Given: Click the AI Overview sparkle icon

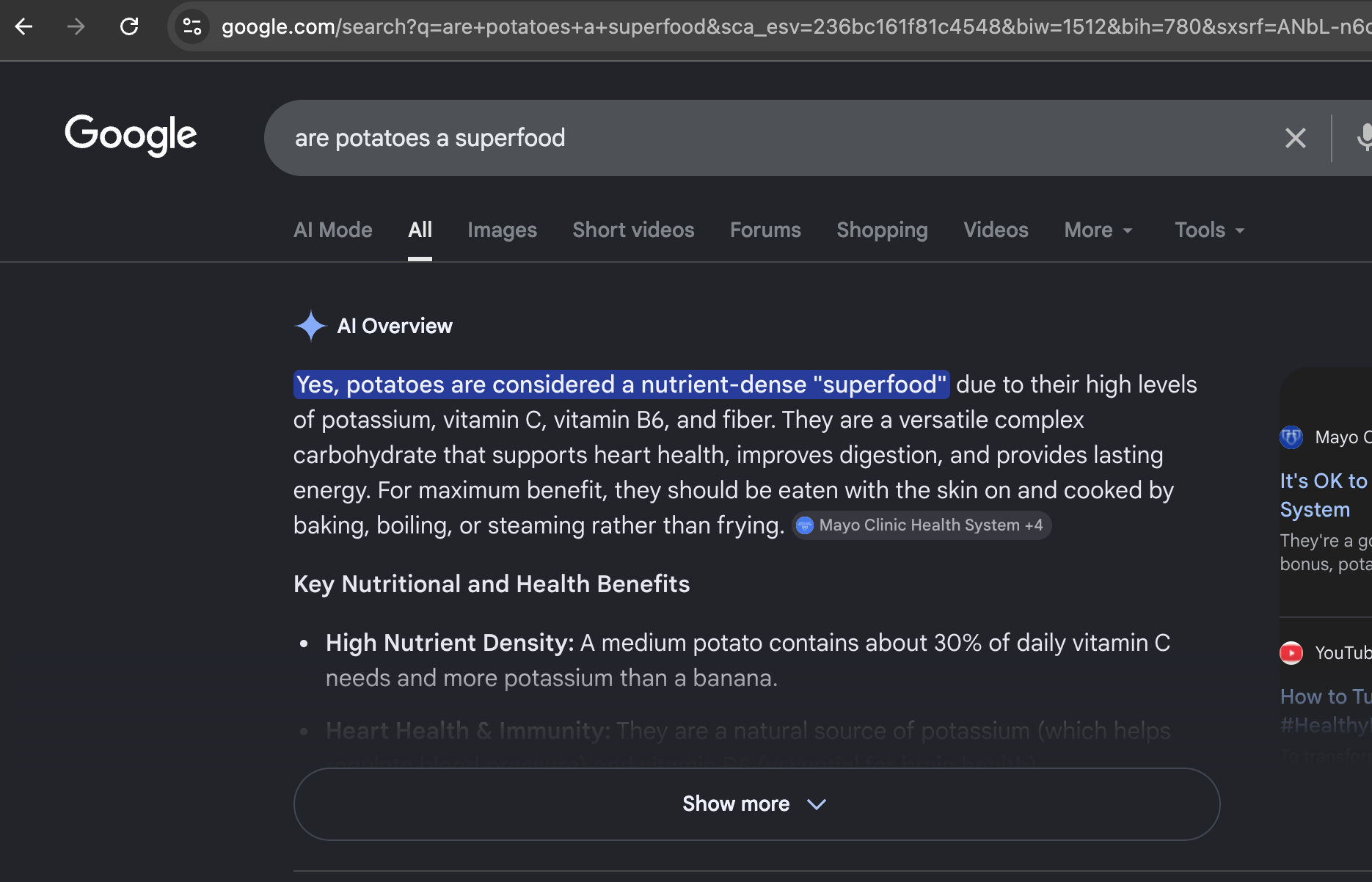Looking at the screenshot, I should [x=310, y=326].
